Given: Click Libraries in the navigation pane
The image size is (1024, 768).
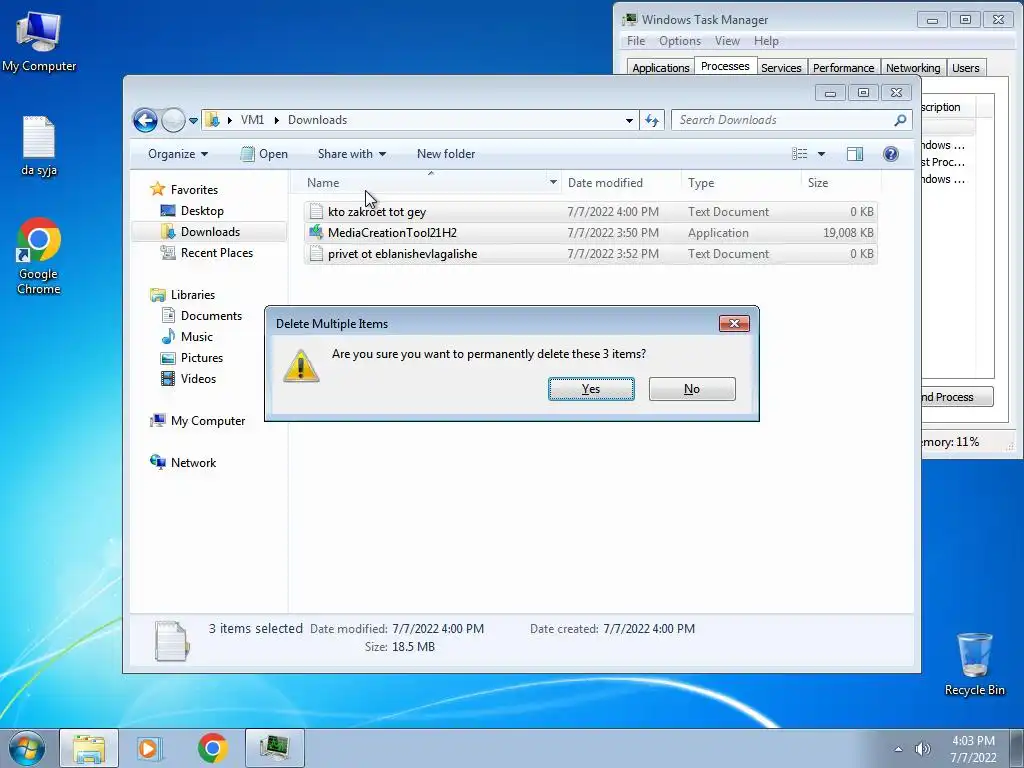Looking at the screenshot, I should [x=193, y=295].
